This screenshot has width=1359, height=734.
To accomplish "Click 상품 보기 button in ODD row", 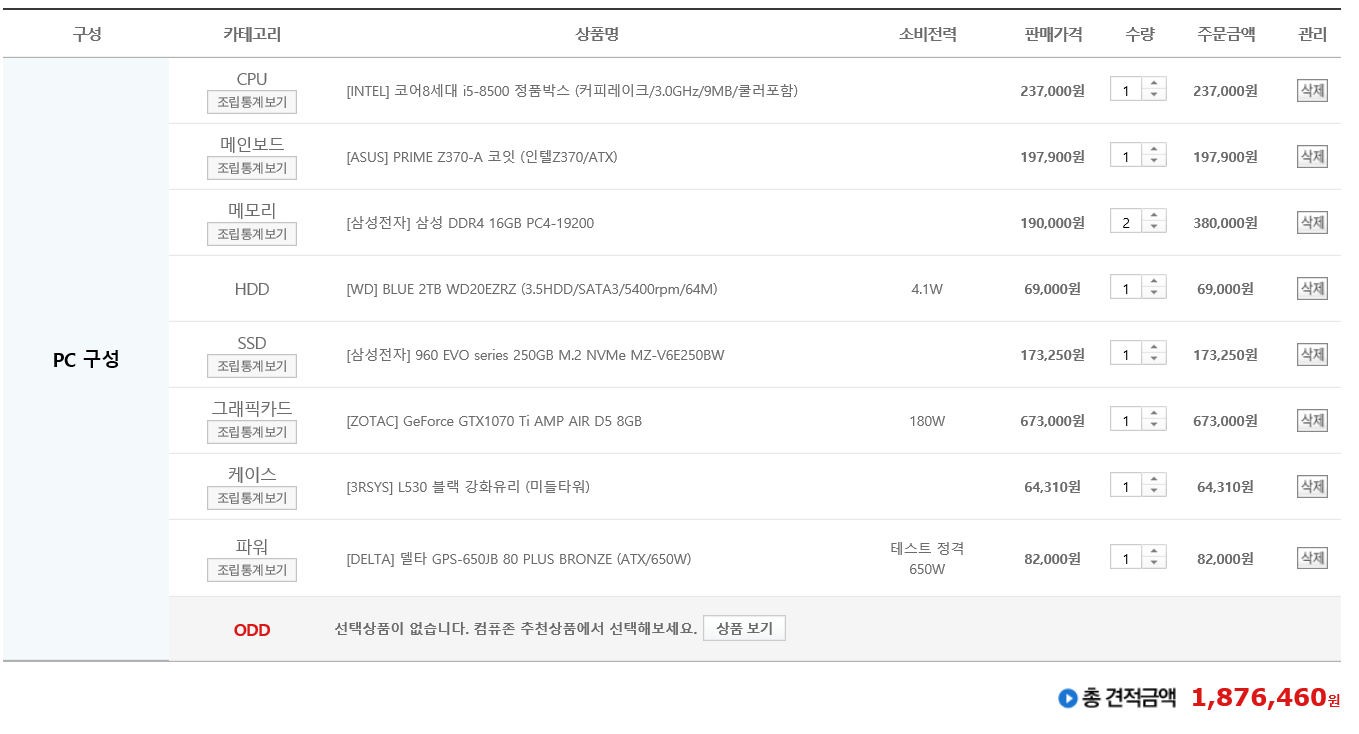I will (744, 628).
